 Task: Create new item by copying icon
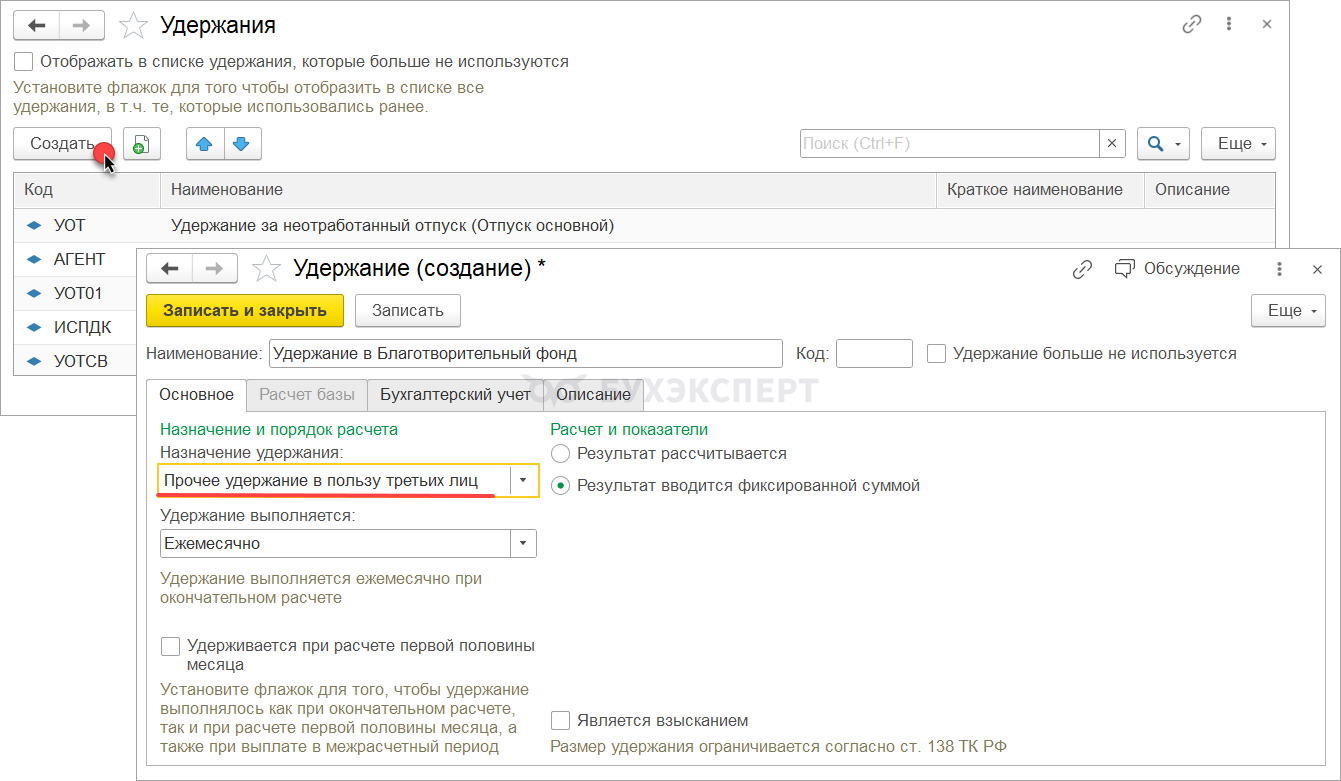pyautogui.click(x=141, y=144)
